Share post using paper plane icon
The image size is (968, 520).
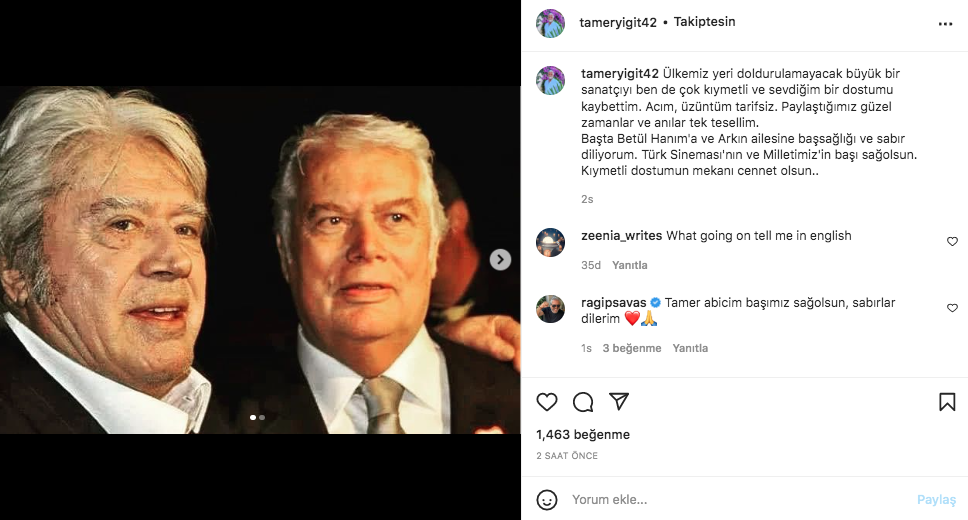click(619, 402)
